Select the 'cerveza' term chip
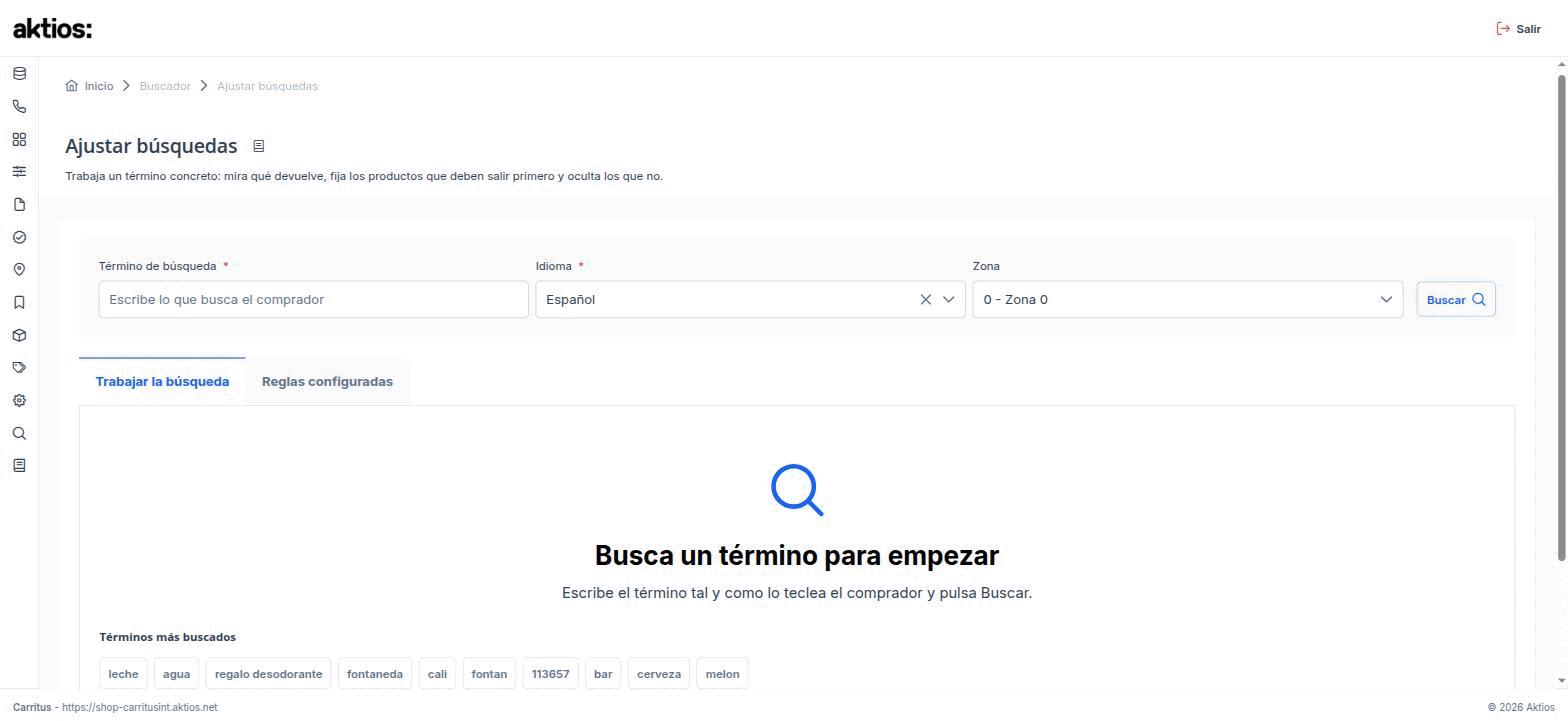The image size is (1568, 721). pyautogui.click(x=659, y=674)
